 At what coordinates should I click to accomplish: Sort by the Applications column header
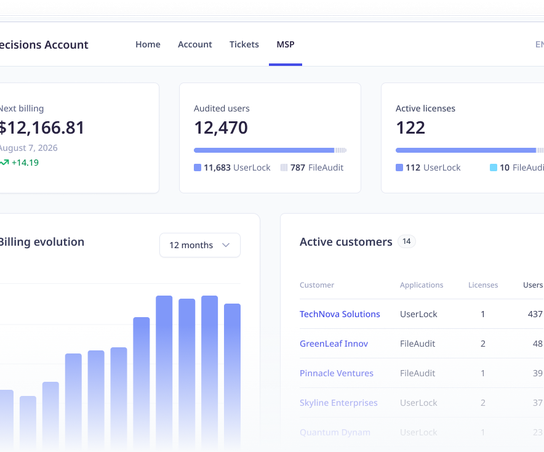(x=421, y=285)
